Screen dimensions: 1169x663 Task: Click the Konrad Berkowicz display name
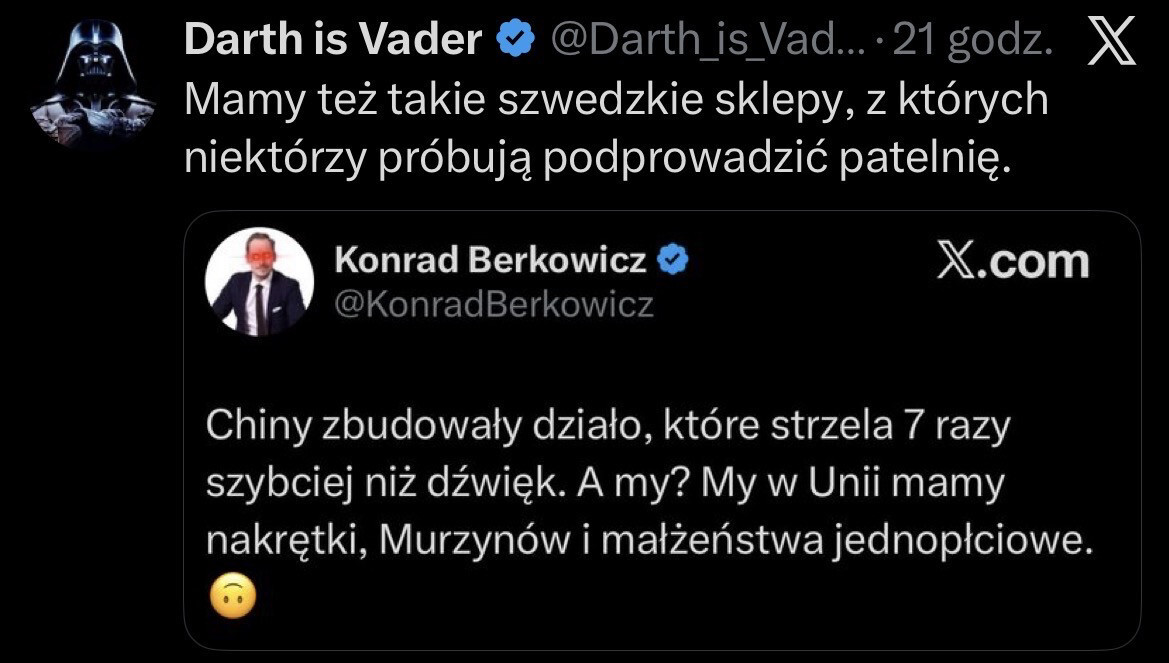(x=490, y=260)
